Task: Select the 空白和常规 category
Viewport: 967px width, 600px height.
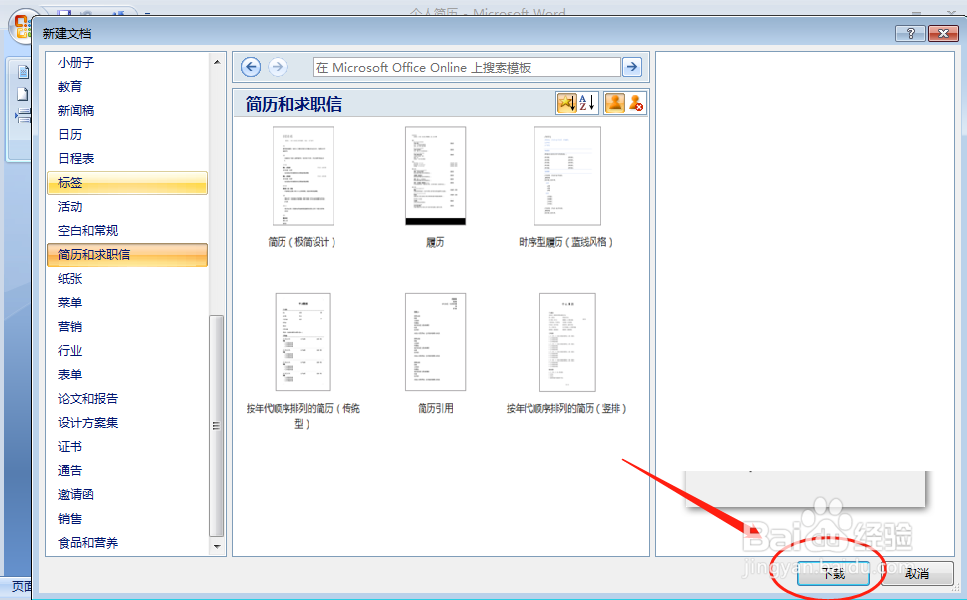Action: coord(128,231)
